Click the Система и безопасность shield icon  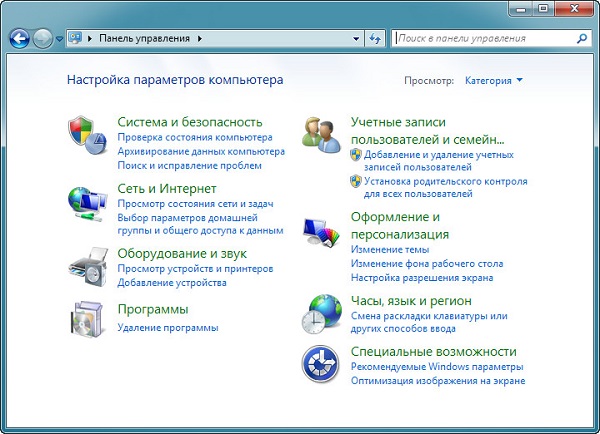[87, 135]
